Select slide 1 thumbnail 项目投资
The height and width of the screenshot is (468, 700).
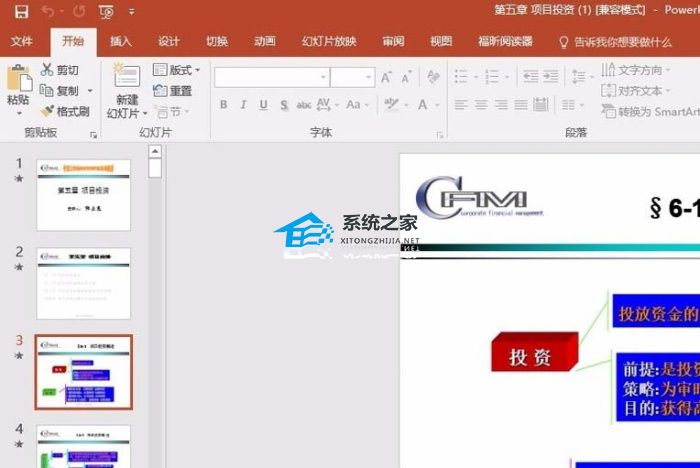click(x=83, y=195)
